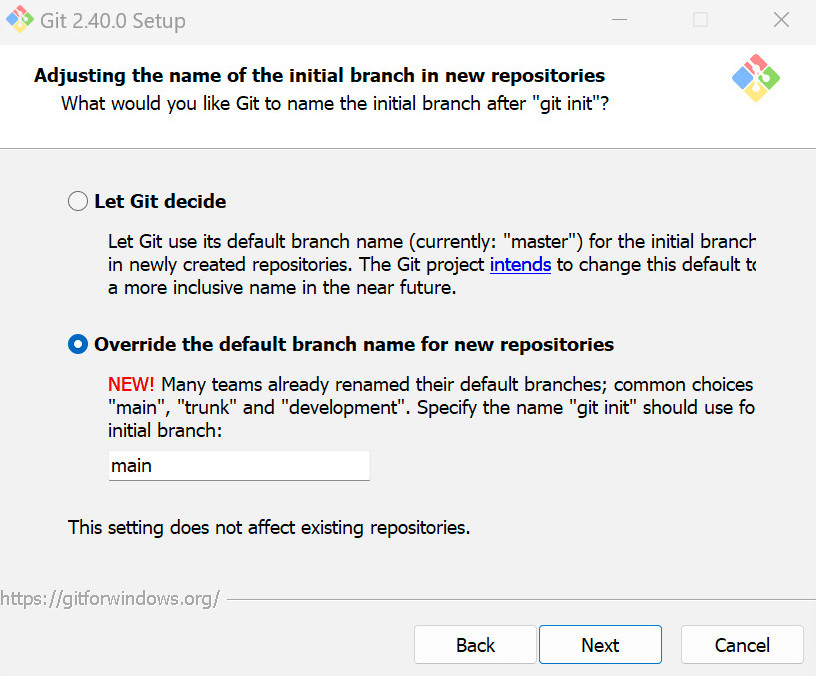Click the heading about the initial branch name

319,75
